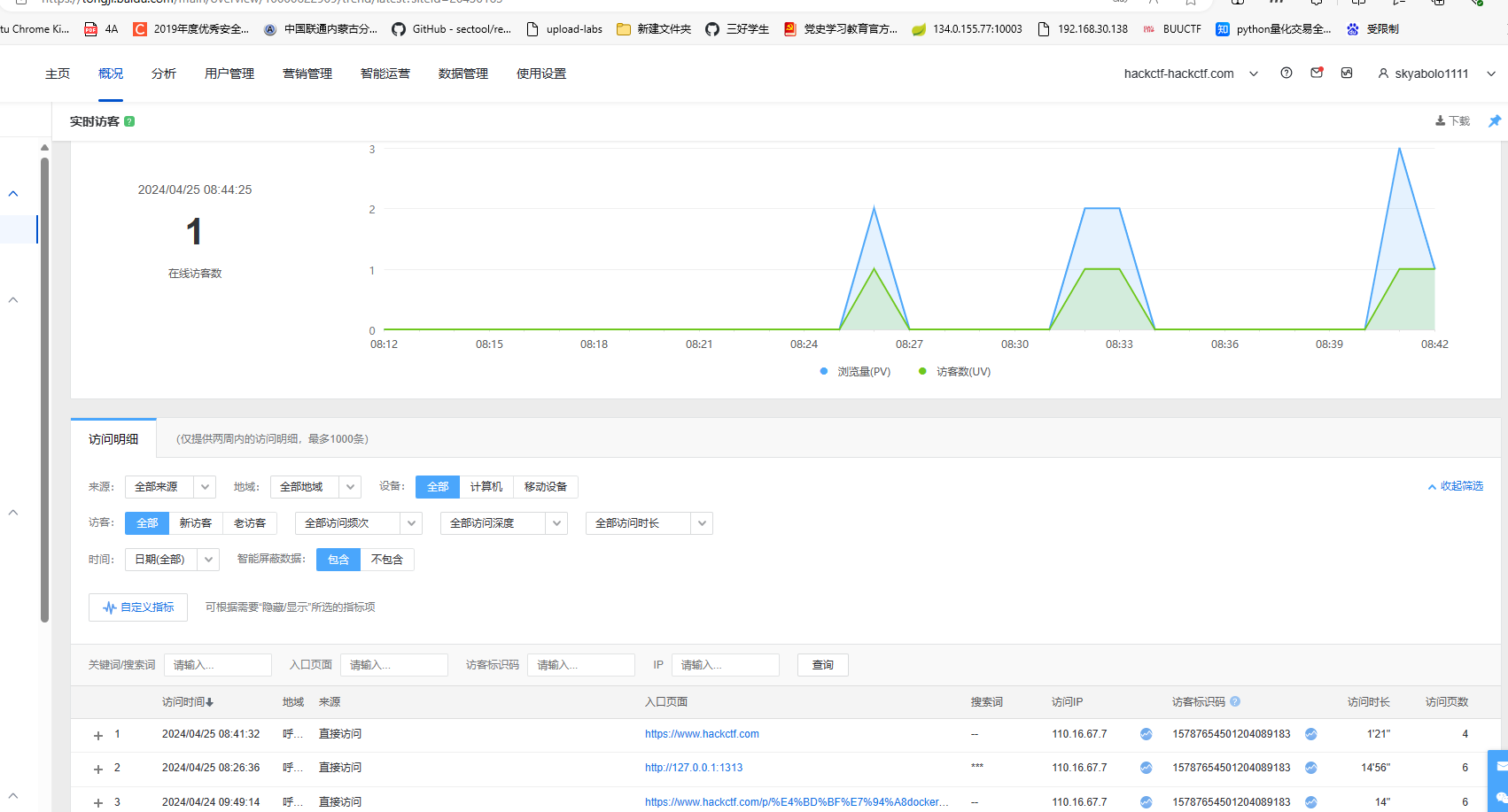
Task: Toggle 访客数(UV) legend series
Action: (x=955, y=372)
